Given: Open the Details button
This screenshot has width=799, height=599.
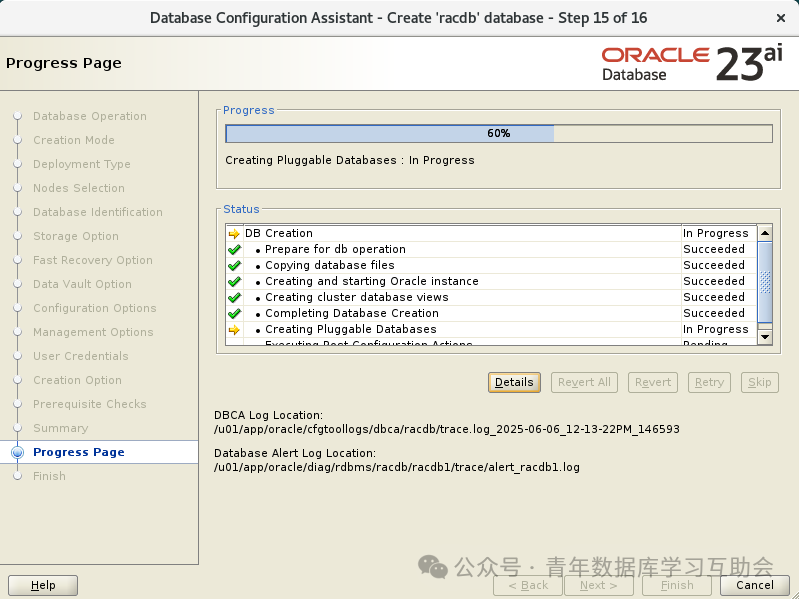Looking at the screenshot, I should click(x=514, y=383).
